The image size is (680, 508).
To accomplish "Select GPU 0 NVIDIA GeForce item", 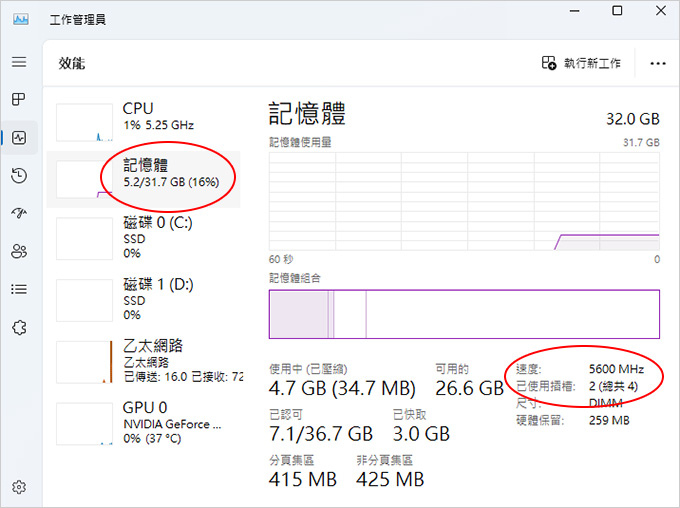I will (x=143, y=423).
